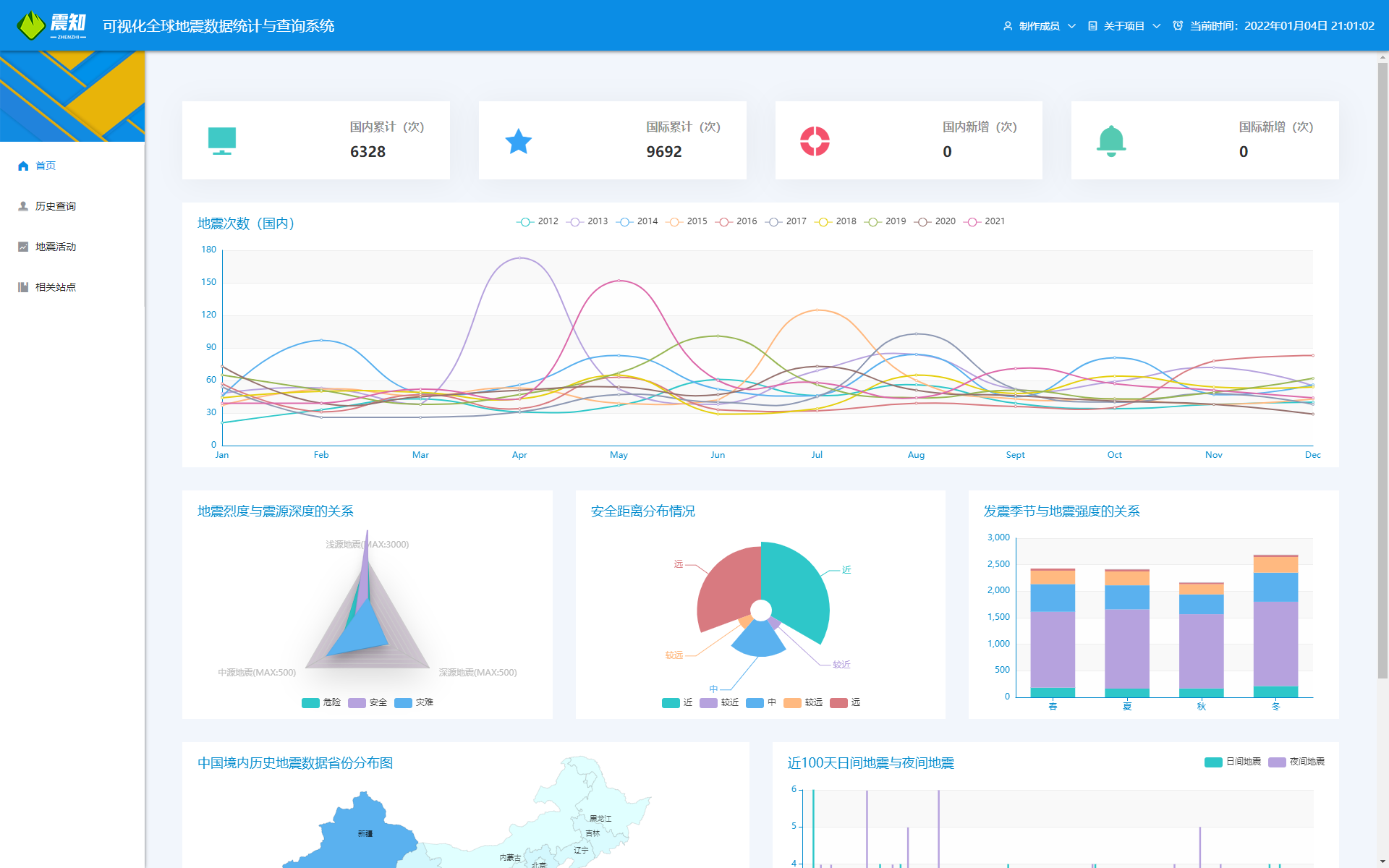Image resolution: width=1389 pixels, height=868 pixels.
Task: Click the clock icon beside 当前时间
Action: tap(1178, 26)
